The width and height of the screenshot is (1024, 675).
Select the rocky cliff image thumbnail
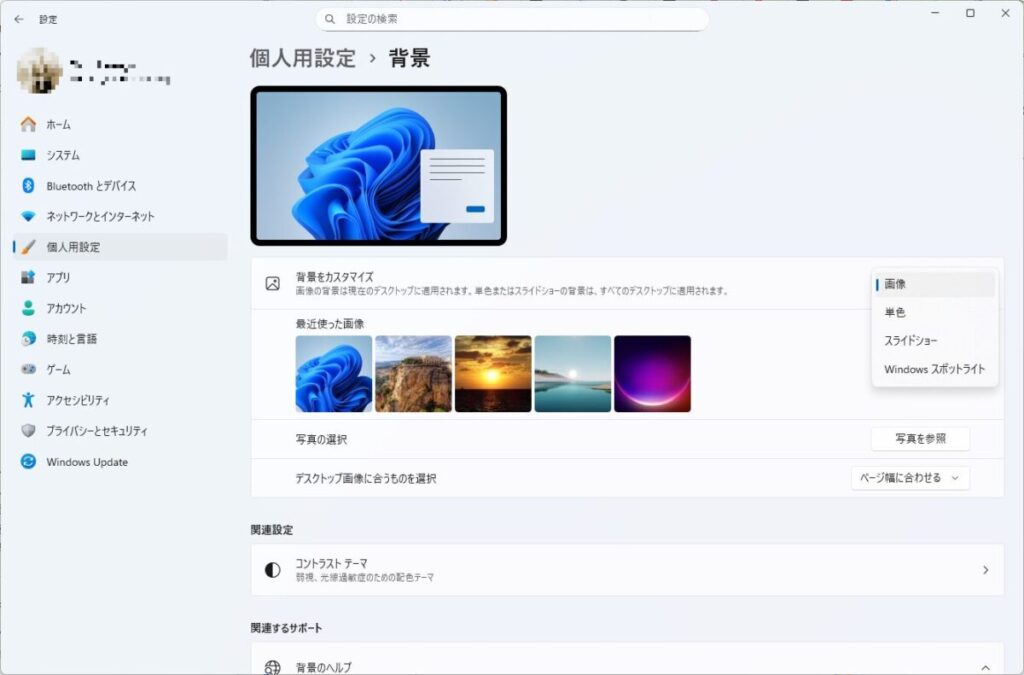pyautogui.click(x=413, y=373)
